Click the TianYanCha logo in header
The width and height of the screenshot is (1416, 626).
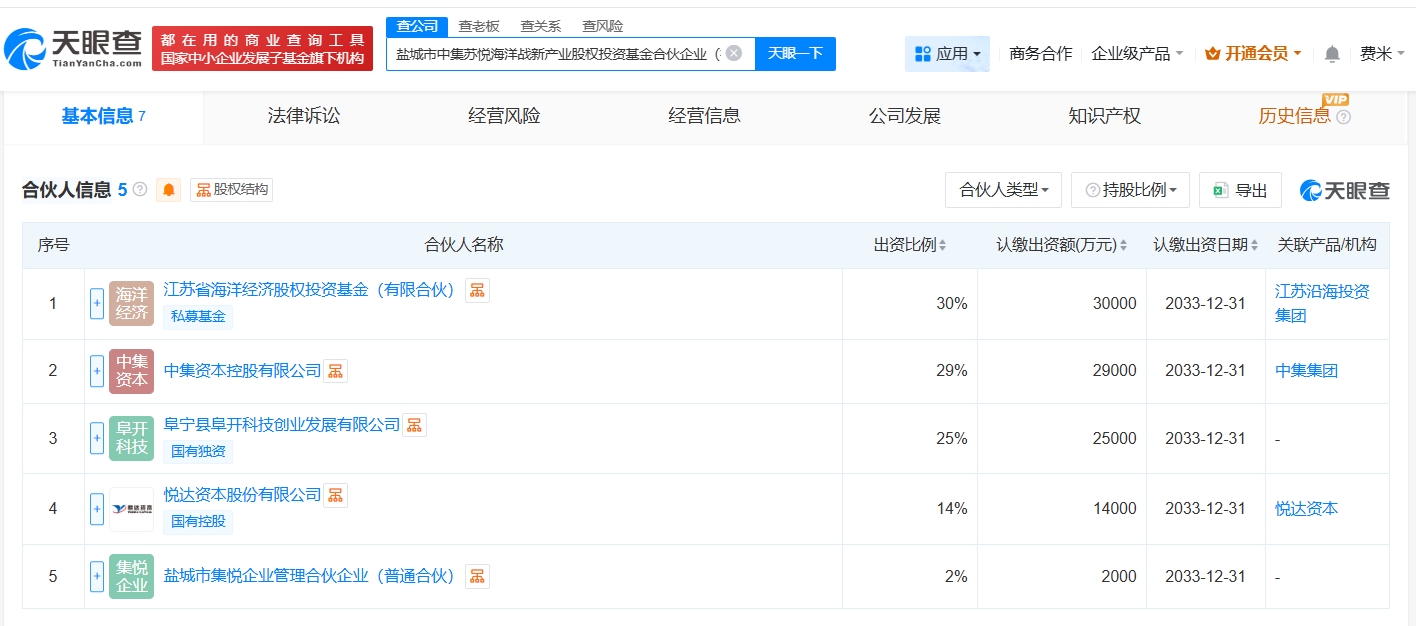click(75, 48)
